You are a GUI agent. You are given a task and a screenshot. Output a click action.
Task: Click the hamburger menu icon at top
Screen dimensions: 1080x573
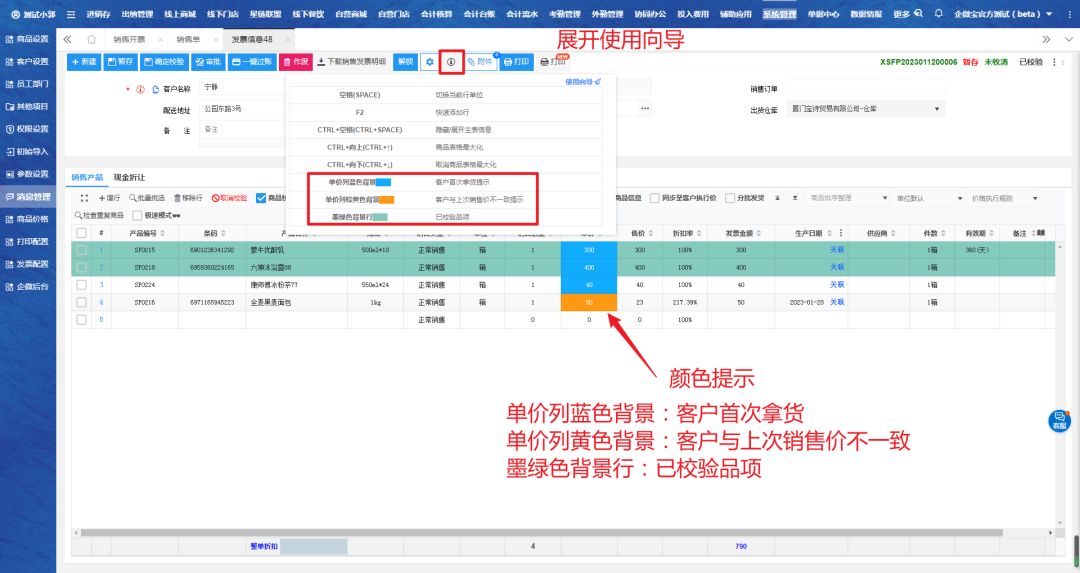coord(70,14)
